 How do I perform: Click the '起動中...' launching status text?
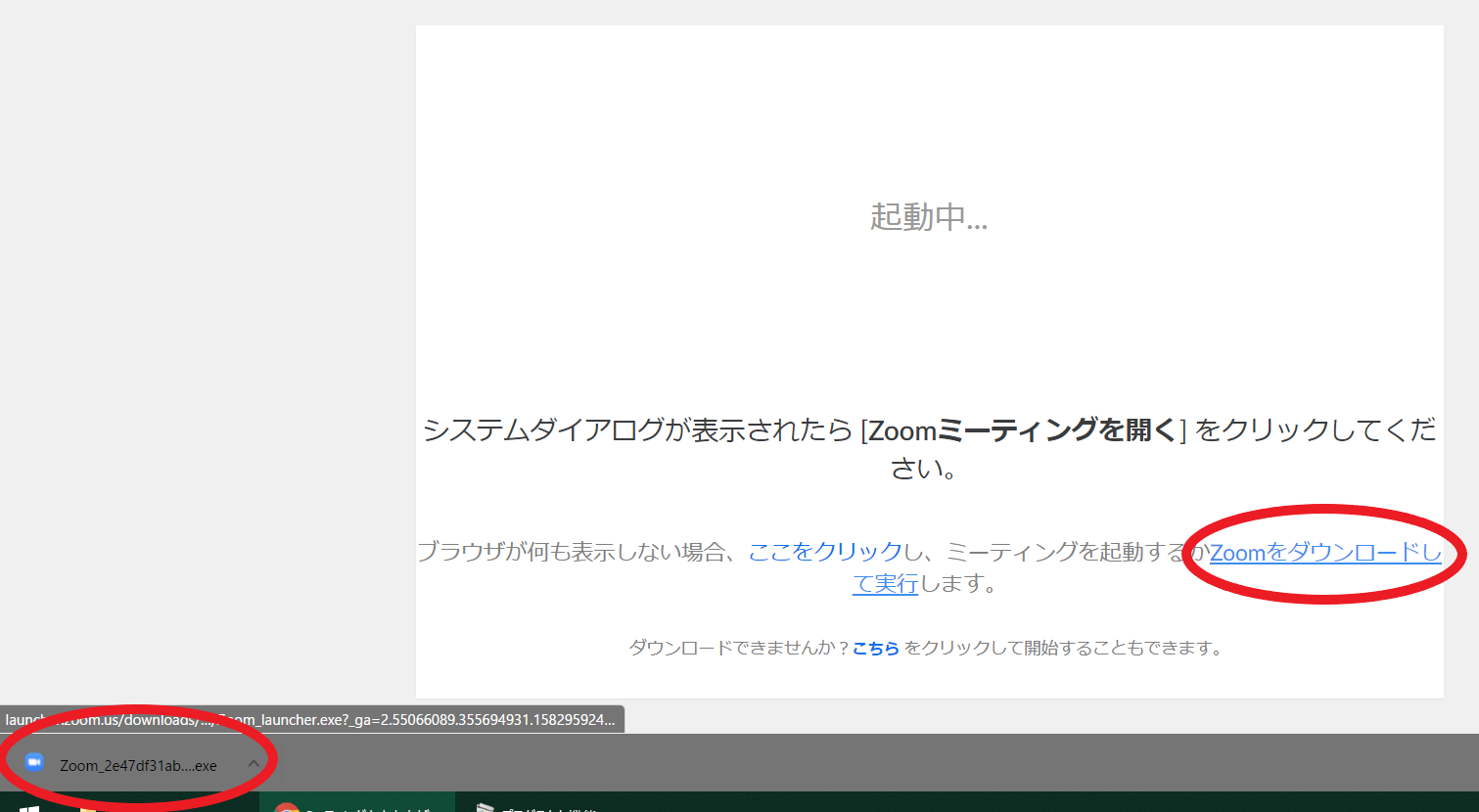click(x=929, y=216)
